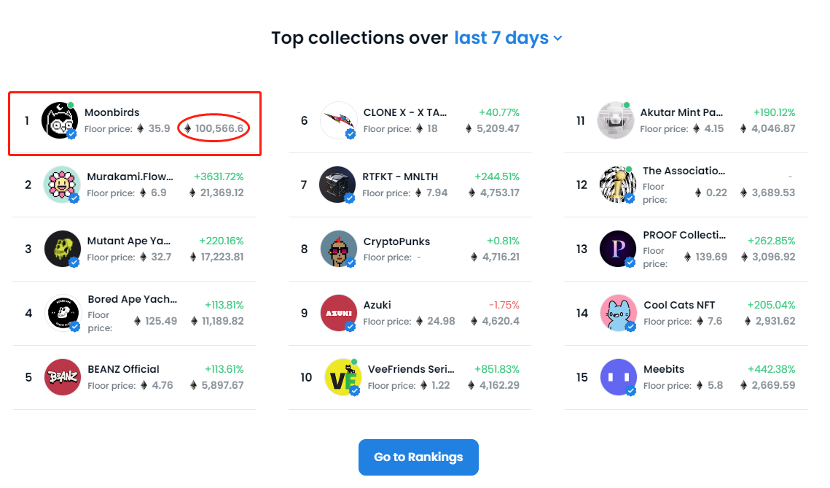Screen dimensions: 830x488
Task: Expand the "last 7 days" dropdown
Action: tap(508, 38)
